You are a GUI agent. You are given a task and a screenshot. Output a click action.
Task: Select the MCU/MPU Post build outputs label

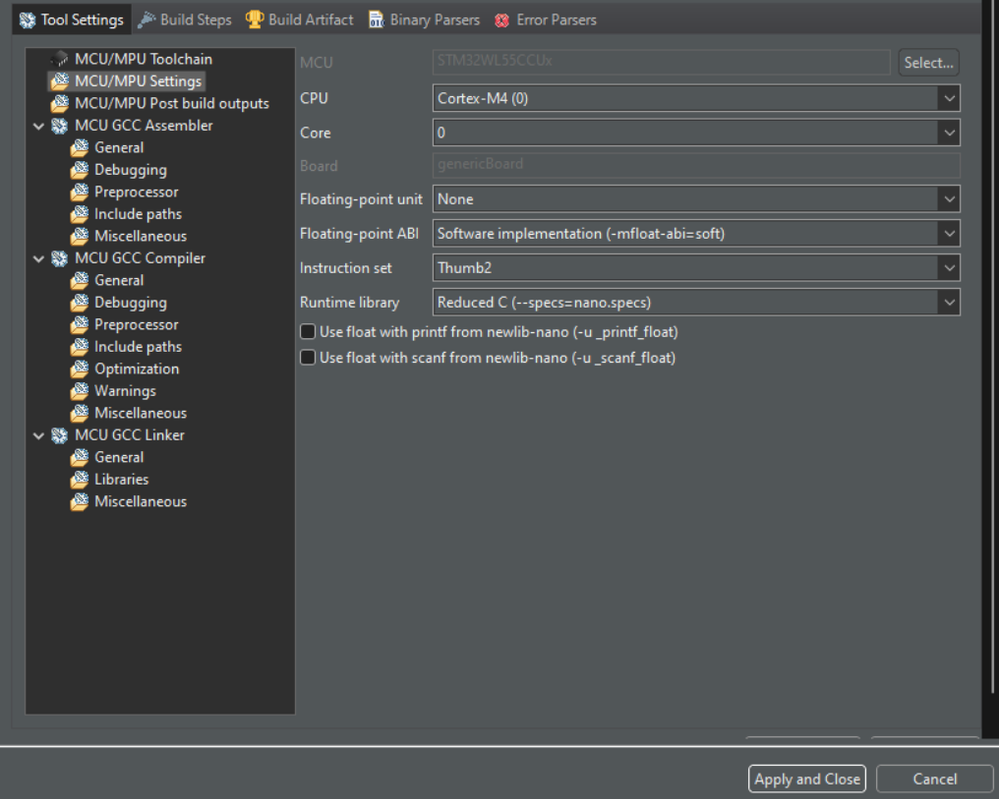(172, 103)
